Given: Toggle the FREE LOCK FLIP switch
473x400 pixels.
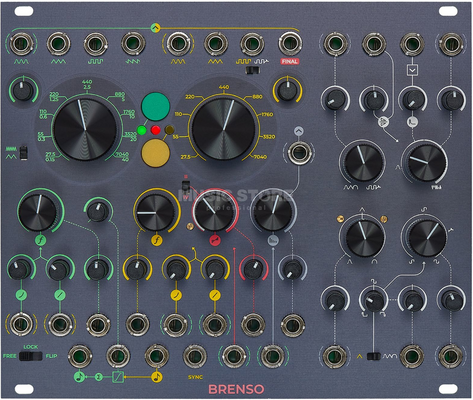Looking at the screenshot, I should coord(31,356).
